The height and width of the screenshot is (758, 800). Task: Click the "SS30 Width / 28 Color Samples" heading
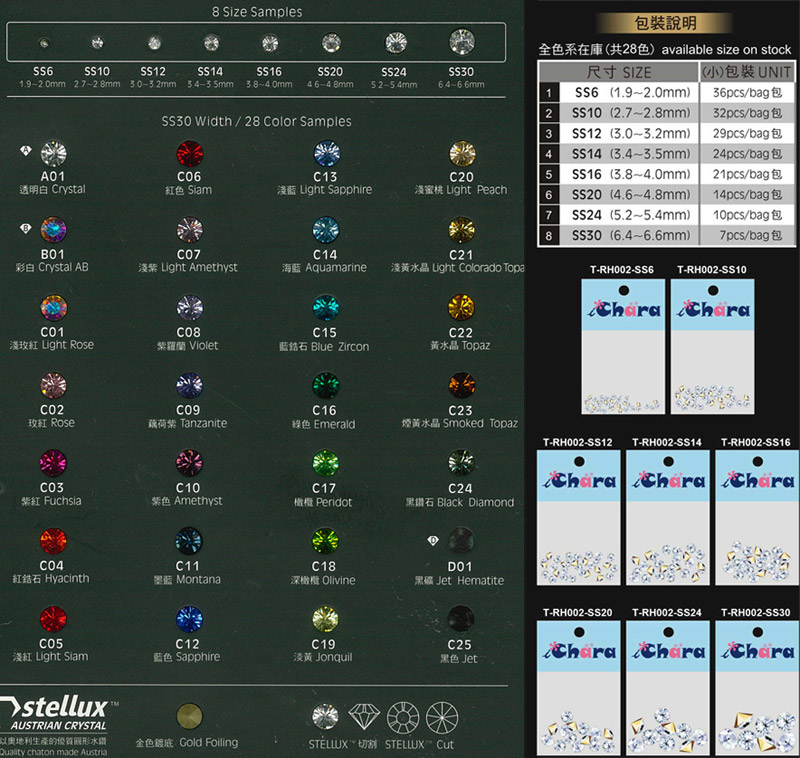point(257,121)
